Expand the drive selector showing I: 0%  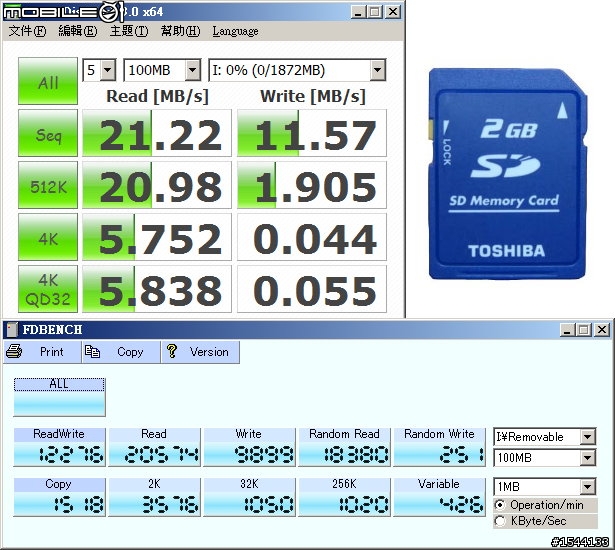click(378, 71)
